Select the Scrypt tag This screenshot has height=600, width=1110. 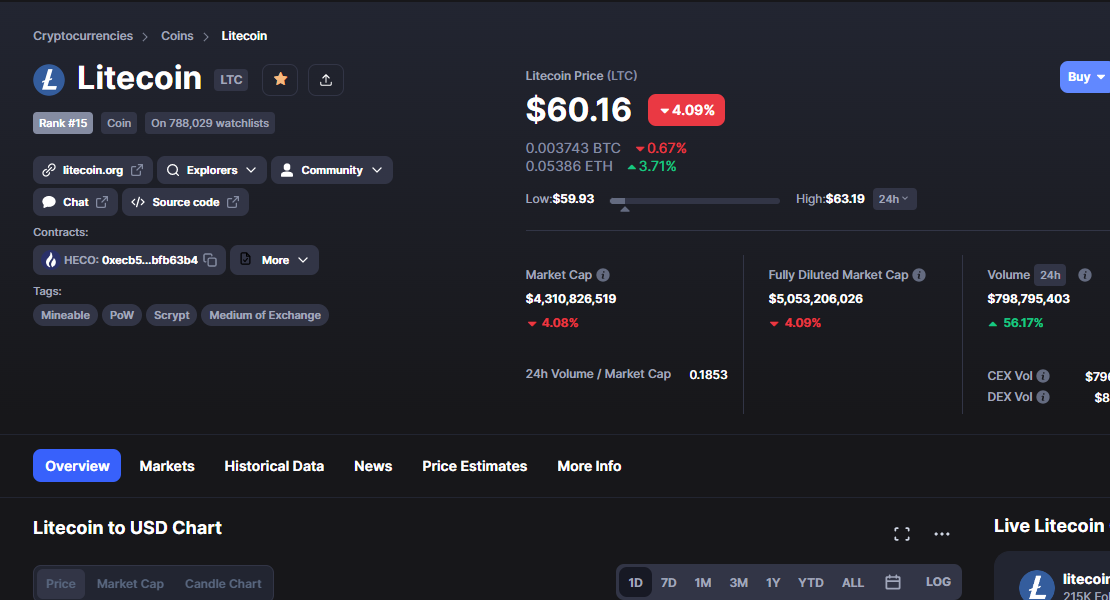coord(171,316)
